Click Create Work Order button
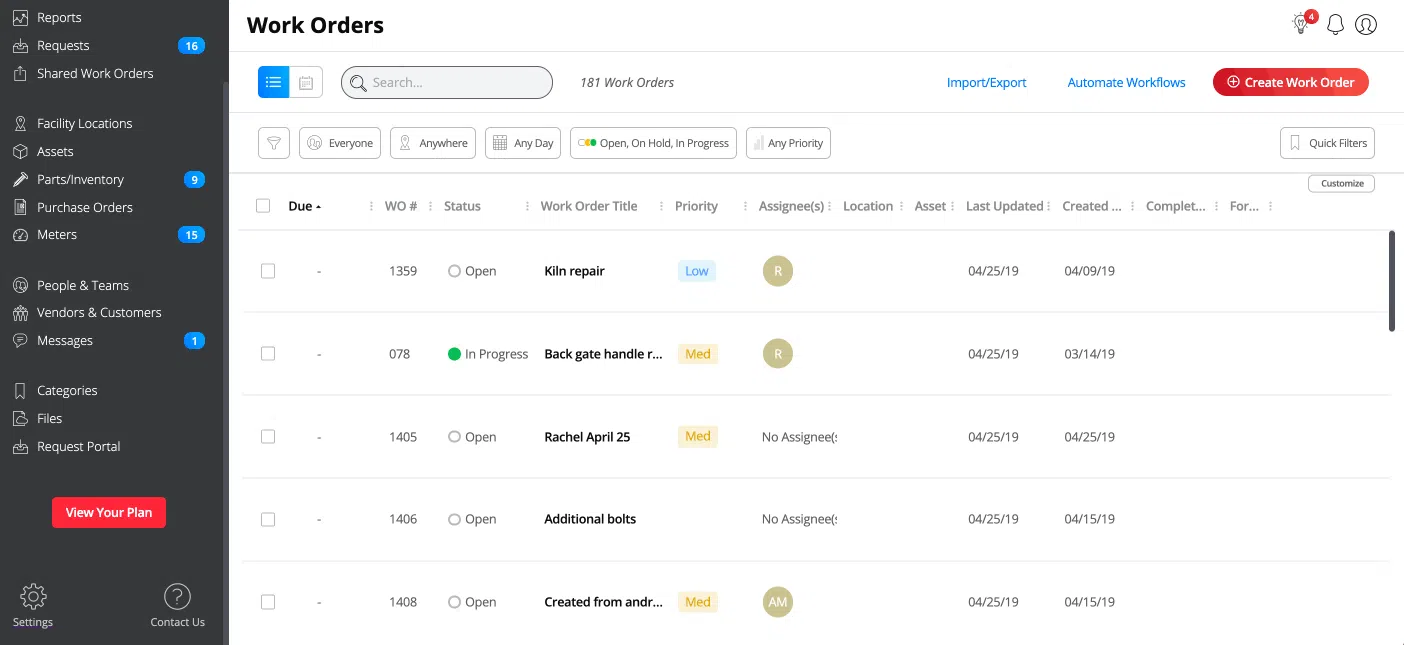 click(x=1290, y=82)
